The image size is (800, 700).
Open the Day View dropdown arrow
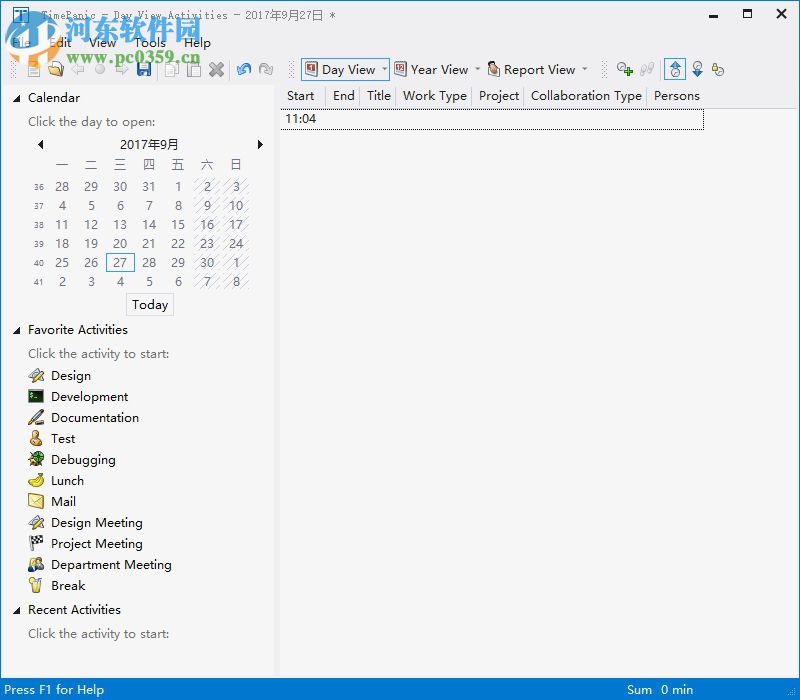click(384, 69)
